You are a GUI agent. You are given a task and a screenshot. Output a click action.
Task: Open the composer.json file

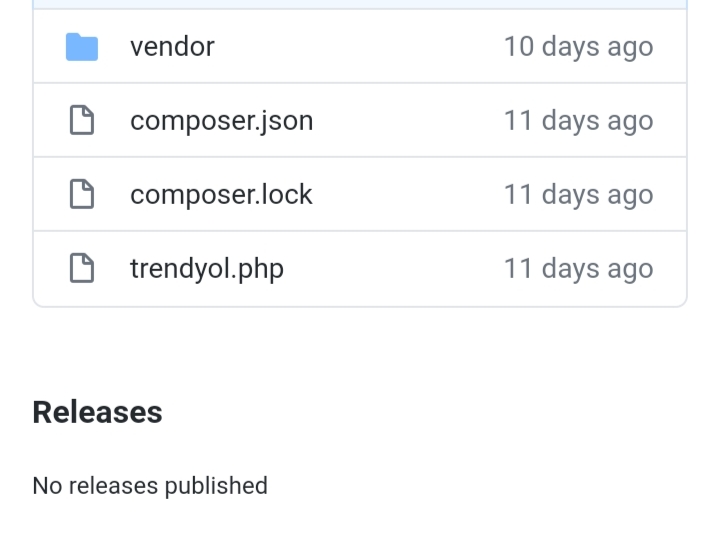pyautogui.click(x=221, y=121)
